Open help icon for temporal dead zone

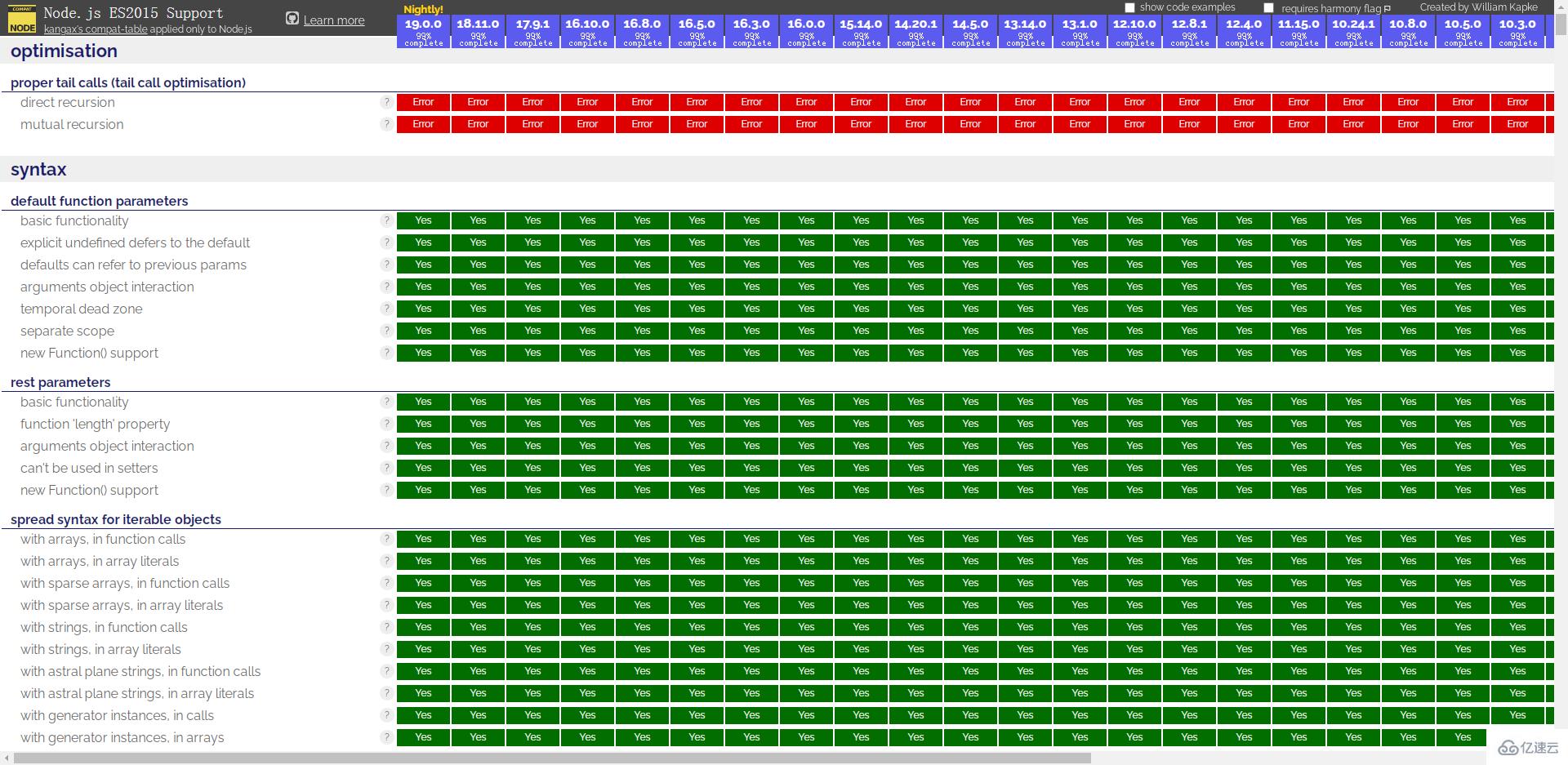click(x=386, y=309)
